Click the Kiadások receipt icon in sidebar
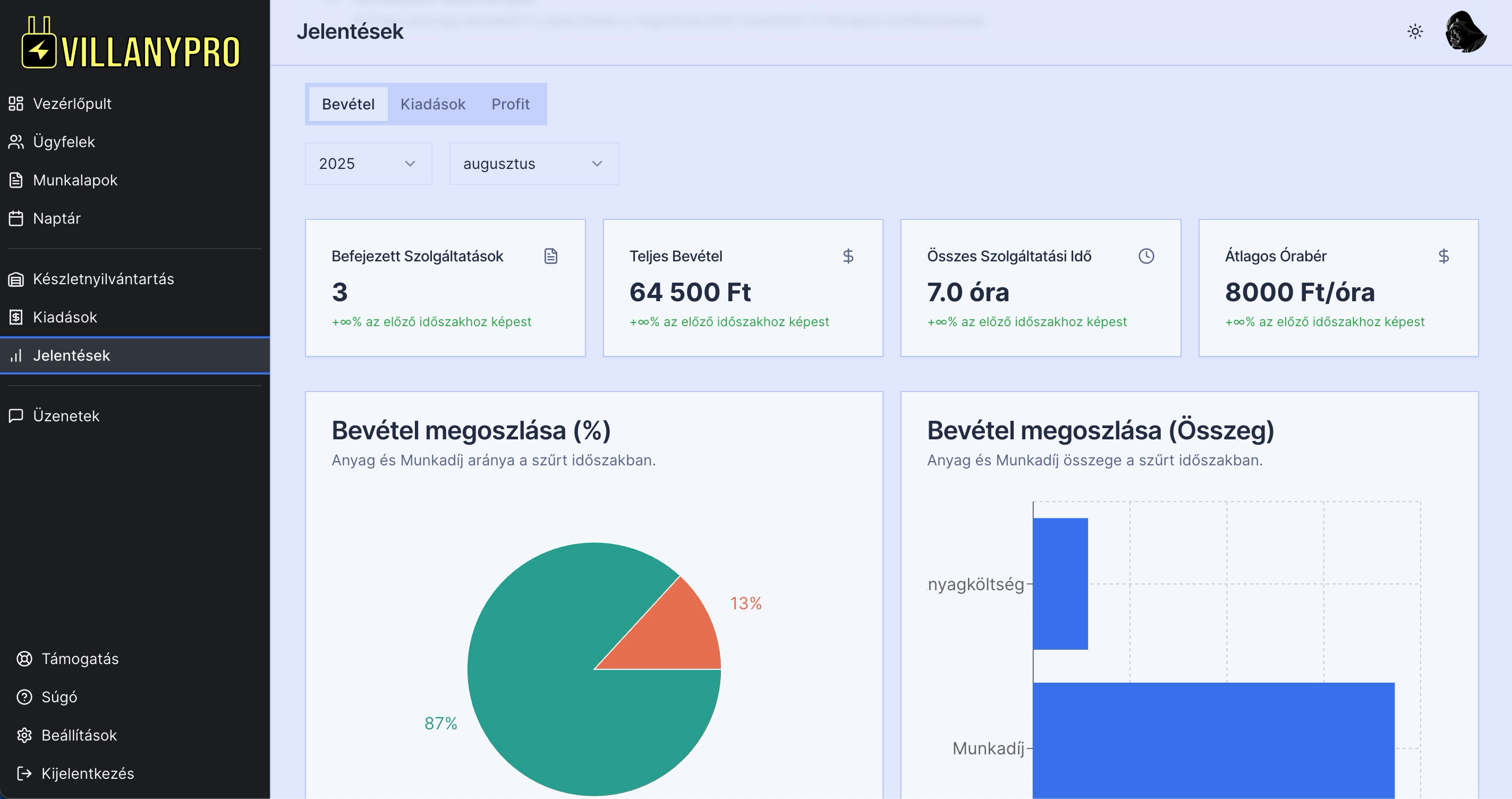 click(16, 318)
